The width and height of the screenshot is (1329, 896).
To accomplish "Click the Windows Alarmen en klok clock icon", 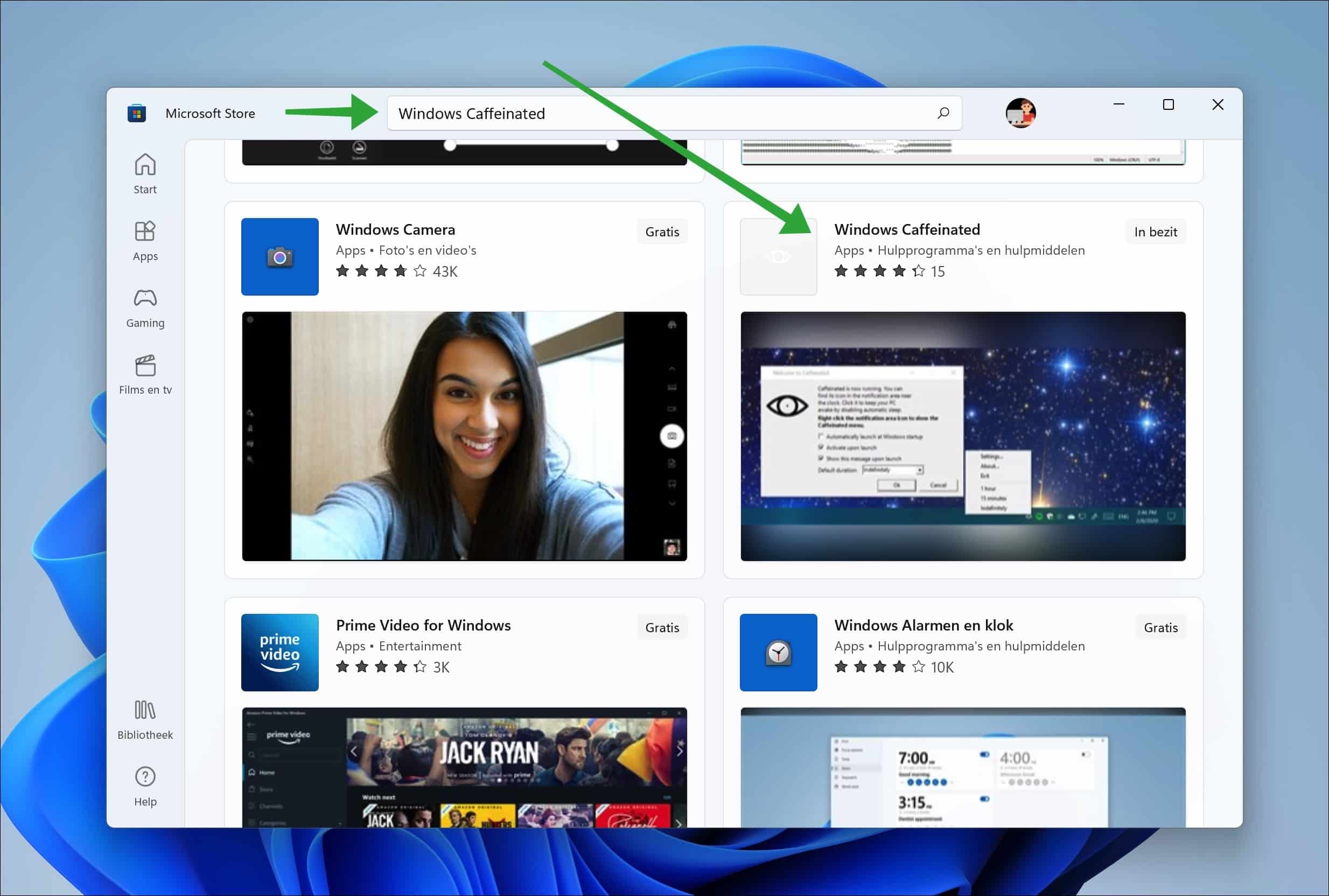I will pos(778,652).
